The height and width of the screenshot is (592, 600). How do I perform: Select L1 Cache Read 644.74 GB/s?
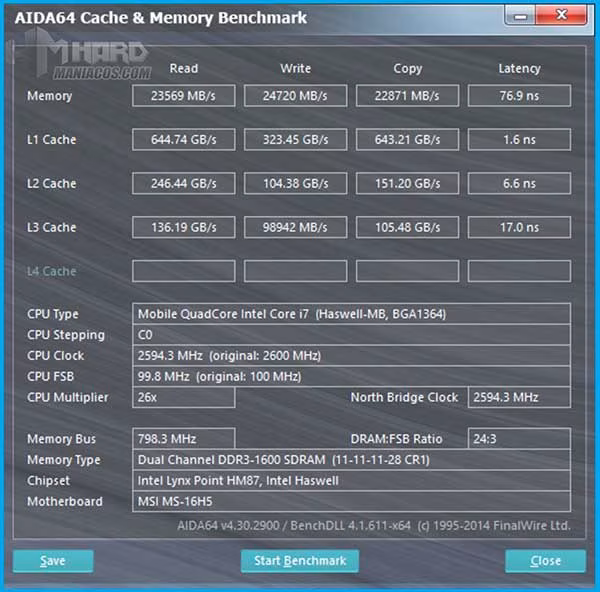(x=184, y=140)
